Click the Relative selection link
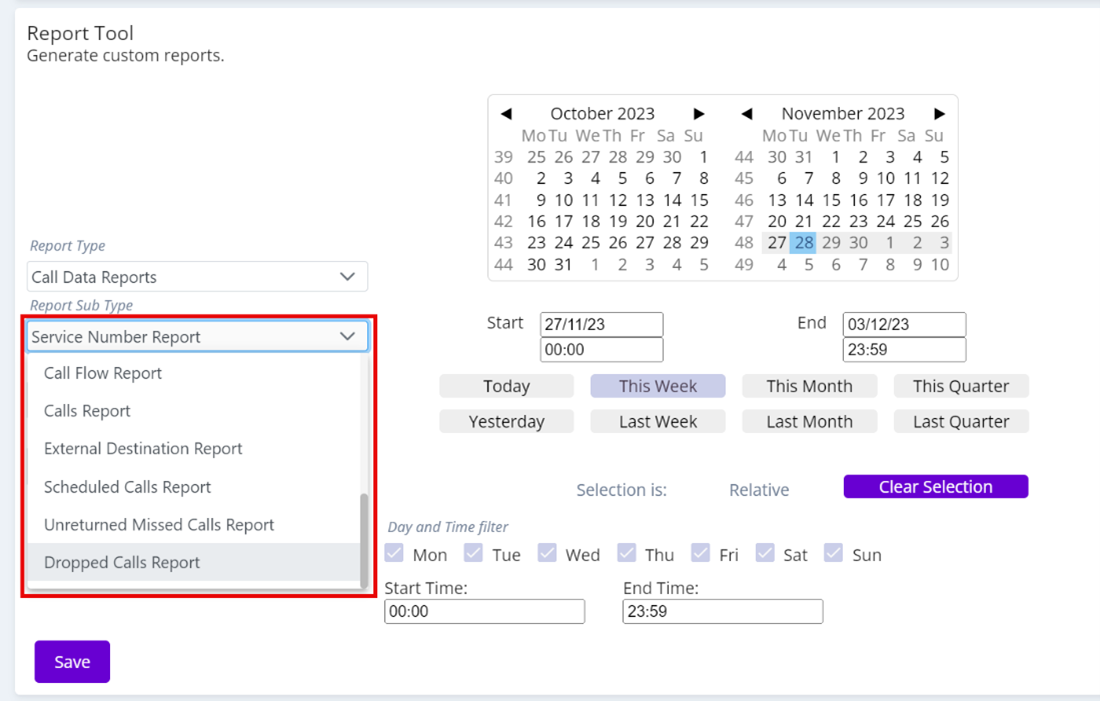This screenshot has height=701, width=1100. pos(759,489)
